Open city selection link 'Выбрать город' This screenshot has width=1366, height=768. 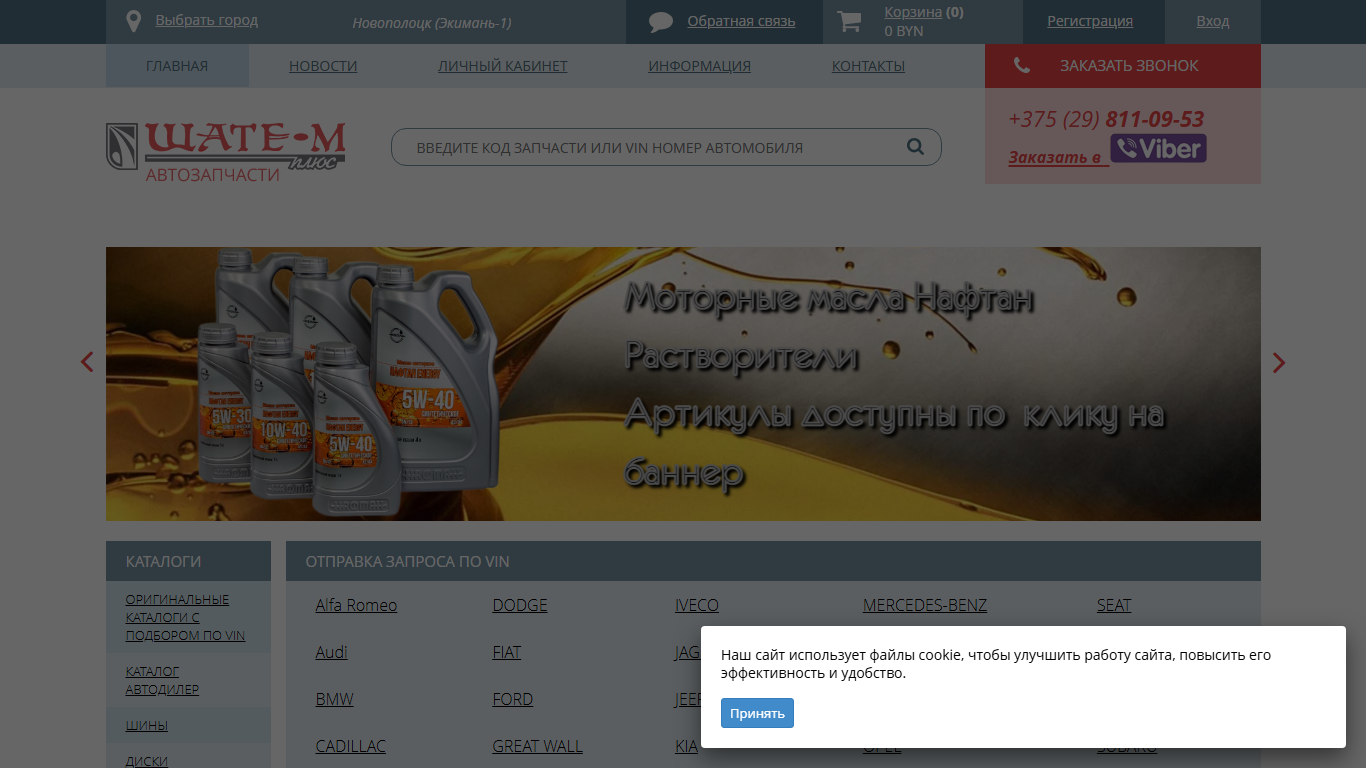[x=206, y=20]
